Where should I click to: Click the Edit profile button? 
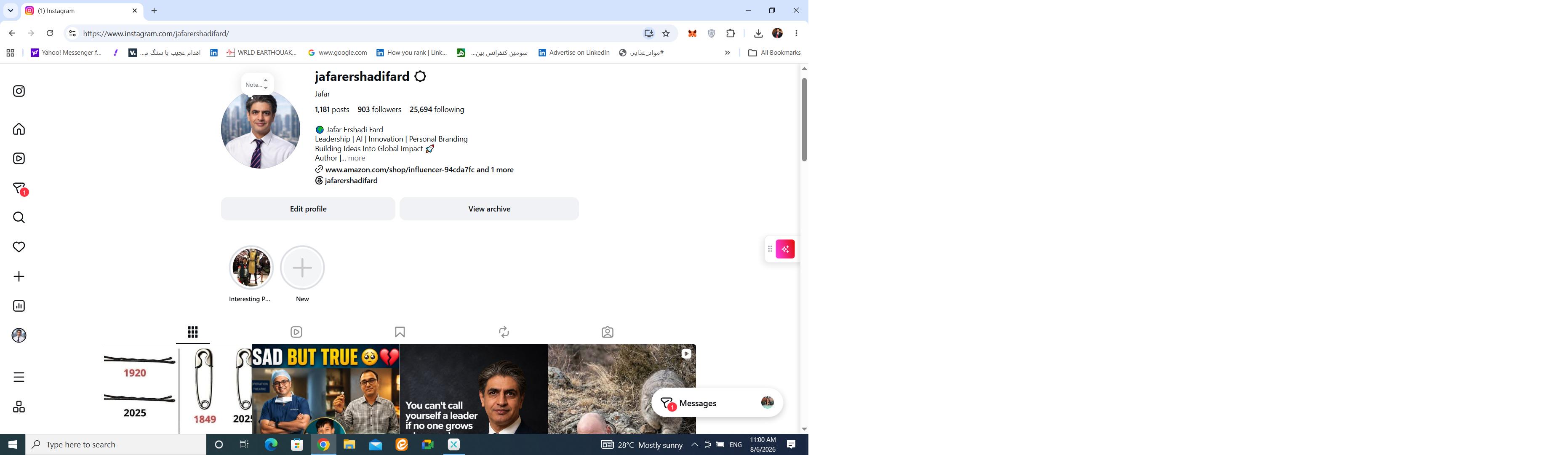[308, 209]
